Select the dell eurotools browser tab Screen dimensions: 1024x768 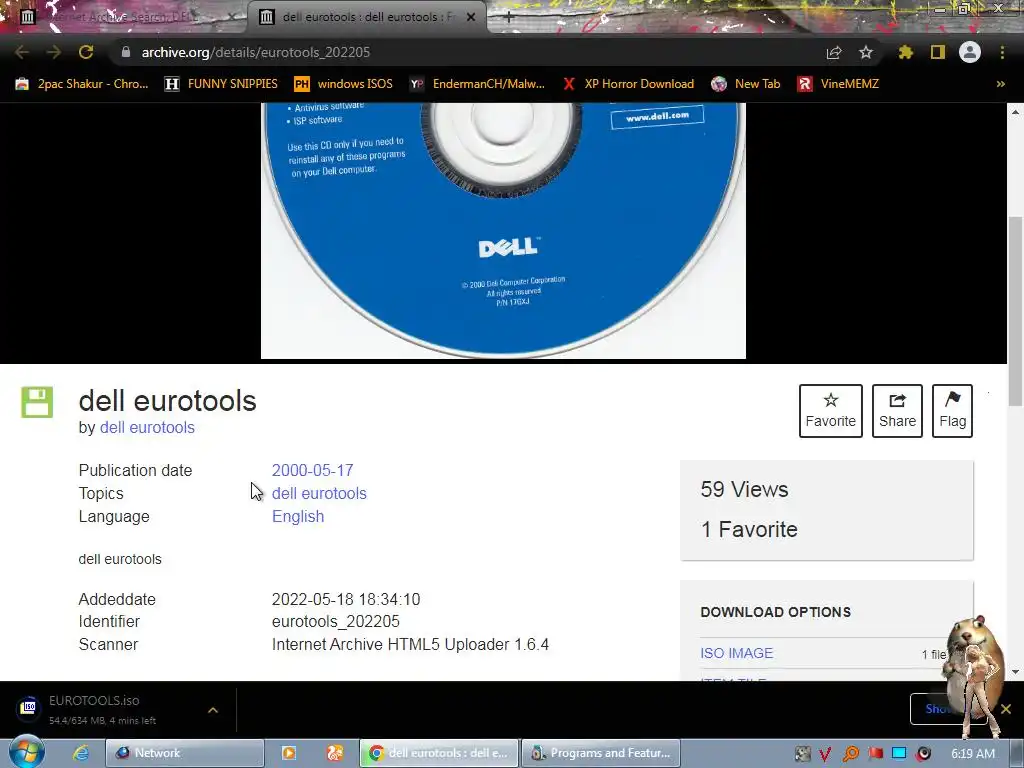[366, 17]
